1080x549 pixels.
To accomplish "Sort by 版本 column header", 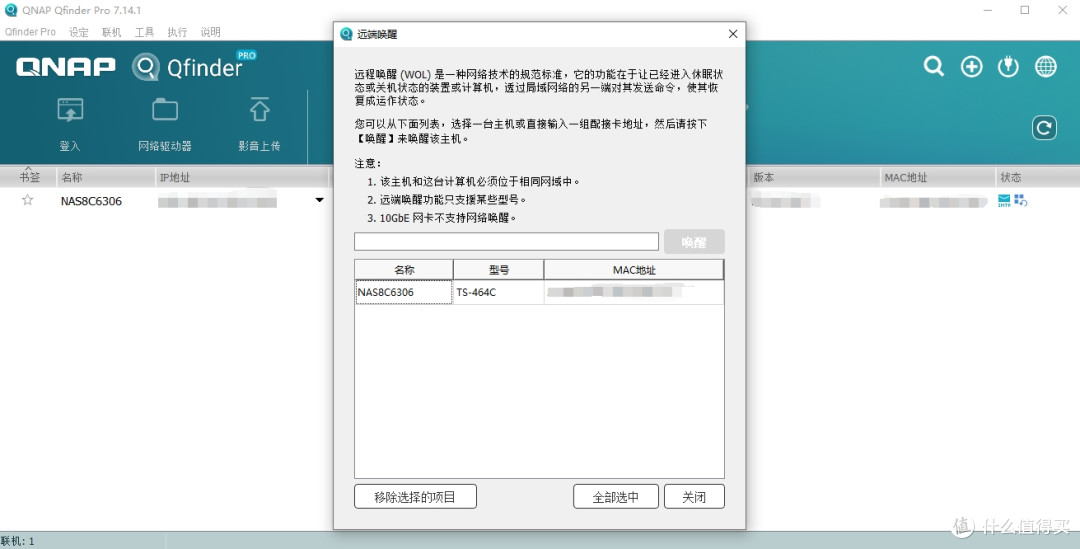I will [814, 177].
